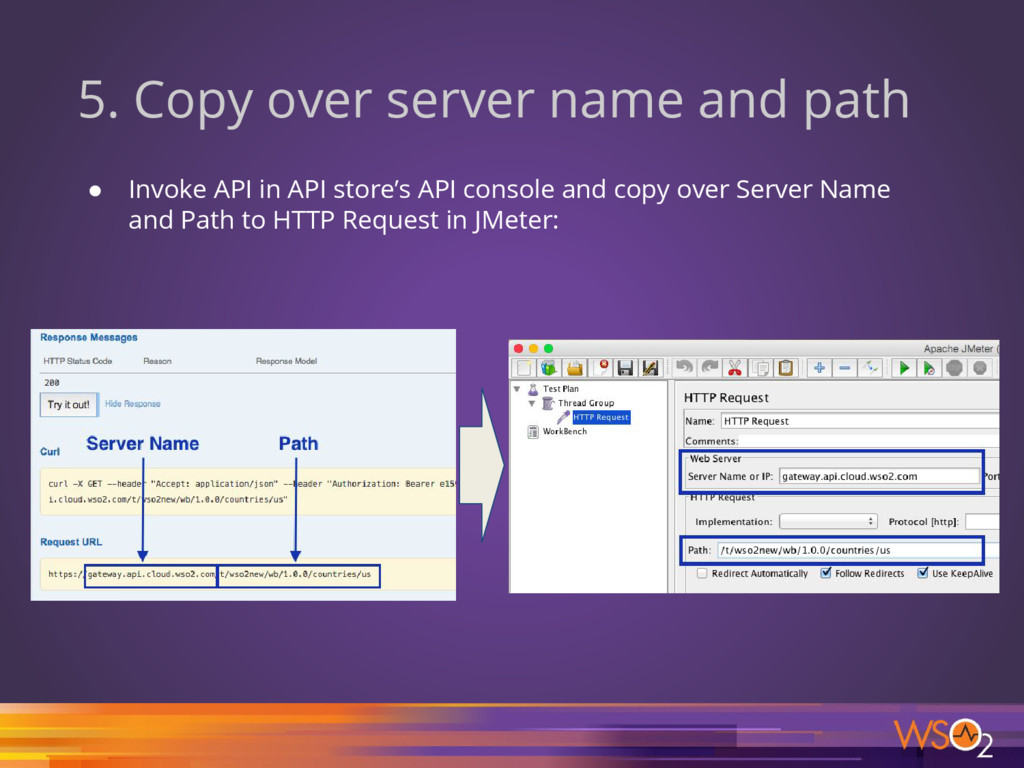The image size is (1024, 768).
Task: Click the Protocol [http] input field
Action: 982,522
